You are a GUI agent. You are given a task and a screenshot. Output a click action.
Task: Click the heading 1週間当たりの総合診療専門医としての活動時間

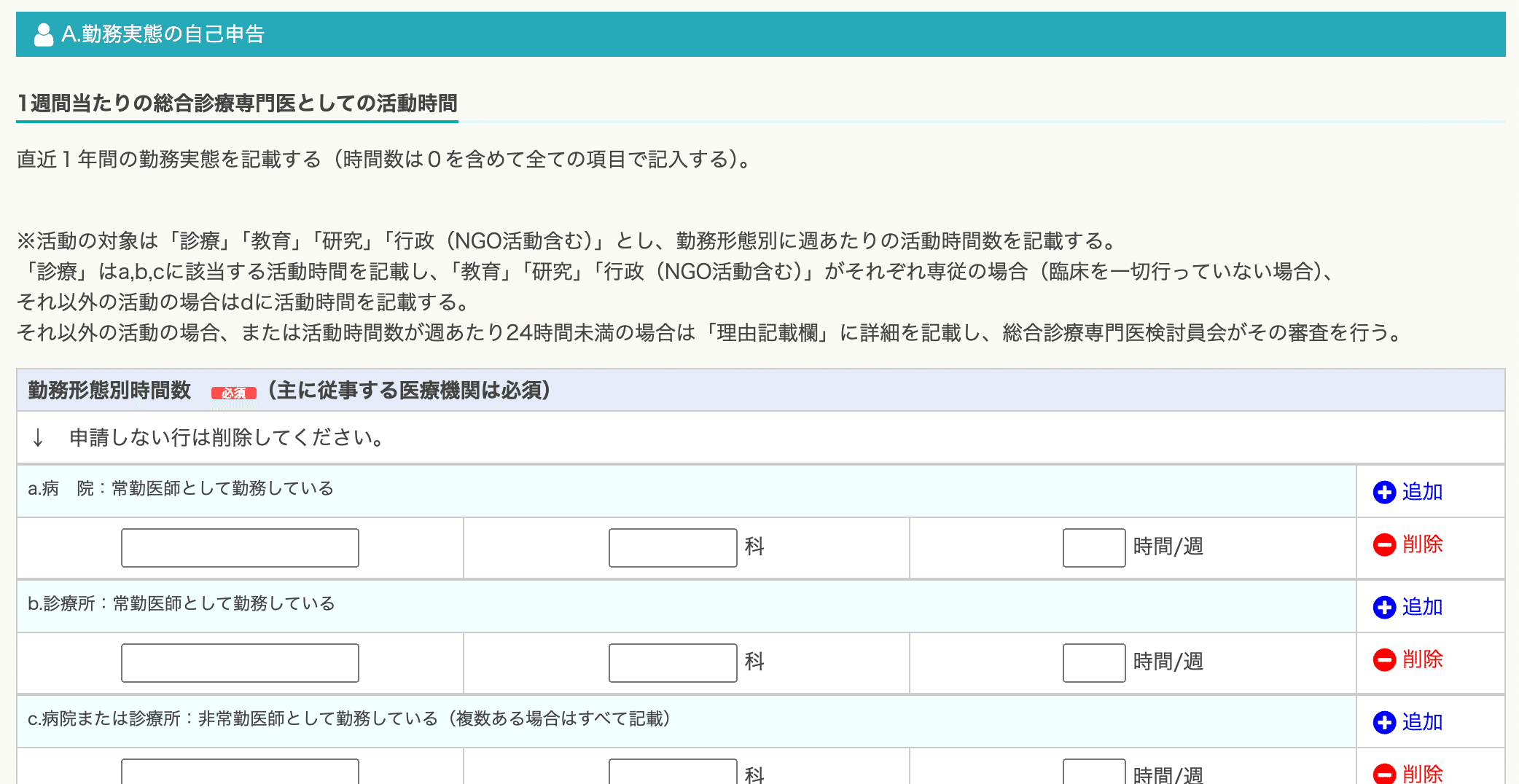[x=238, y=103]
